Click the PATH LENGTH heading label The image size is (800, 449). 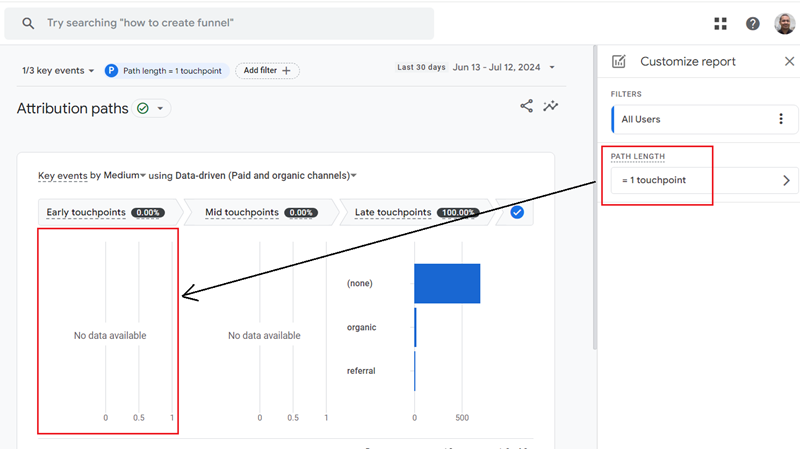[638, 157]
